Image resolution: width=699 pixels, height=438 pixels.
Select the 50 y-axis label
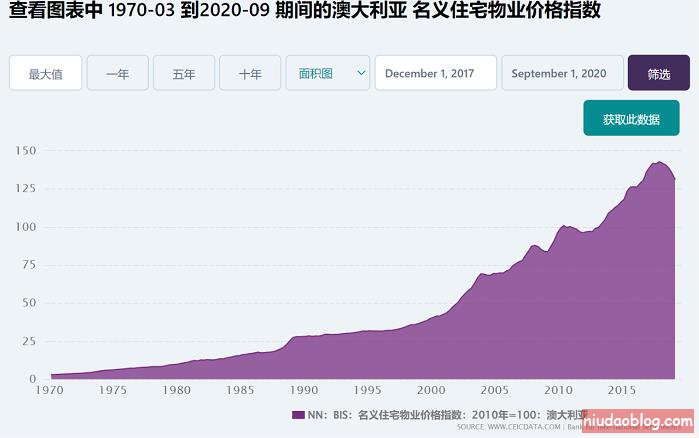point(29,303)
